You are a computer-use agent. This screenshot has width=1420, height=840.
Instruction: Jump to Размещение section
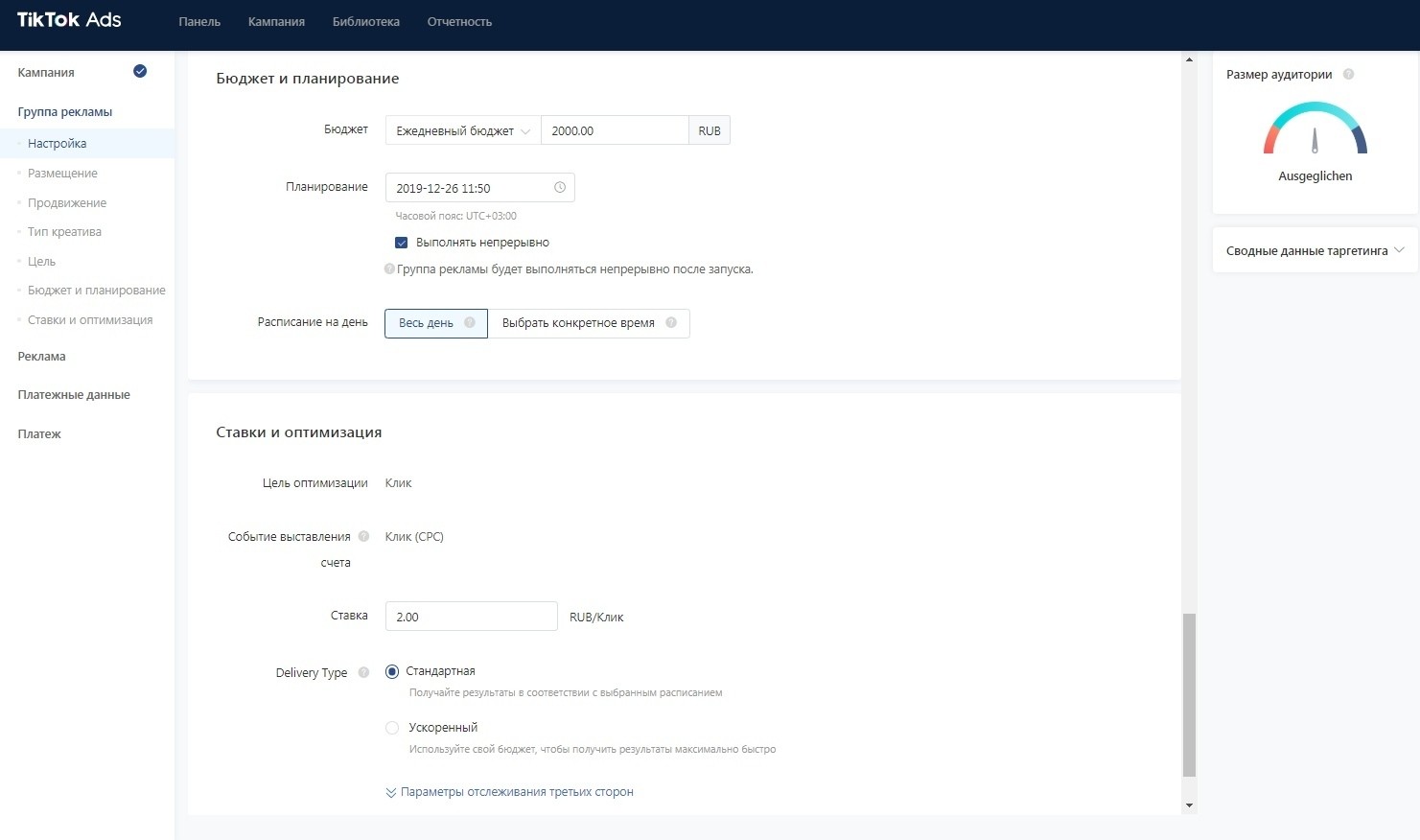tap(62, 173)
